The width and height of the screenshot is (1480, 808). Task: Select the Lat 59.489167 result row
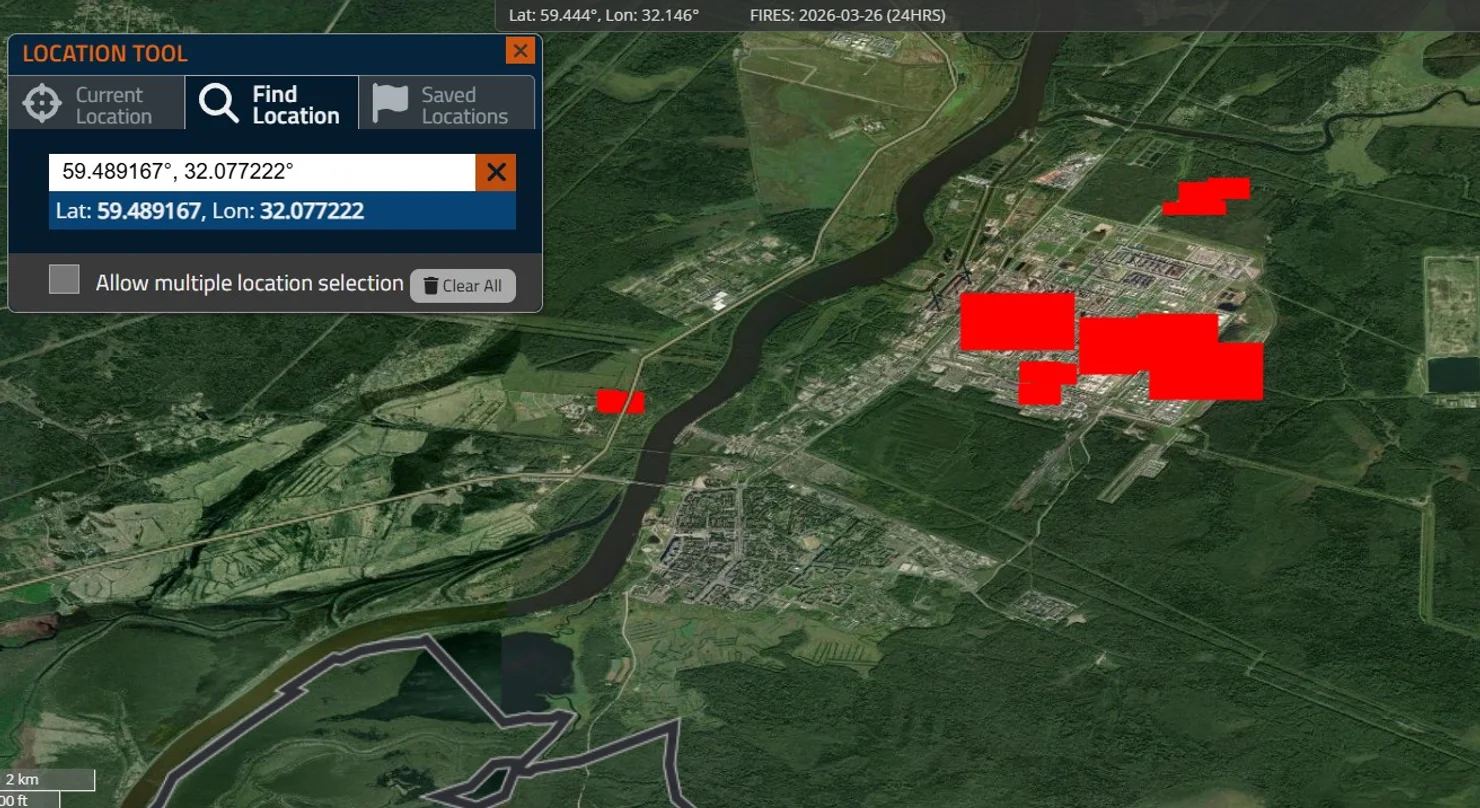(282, 211)
